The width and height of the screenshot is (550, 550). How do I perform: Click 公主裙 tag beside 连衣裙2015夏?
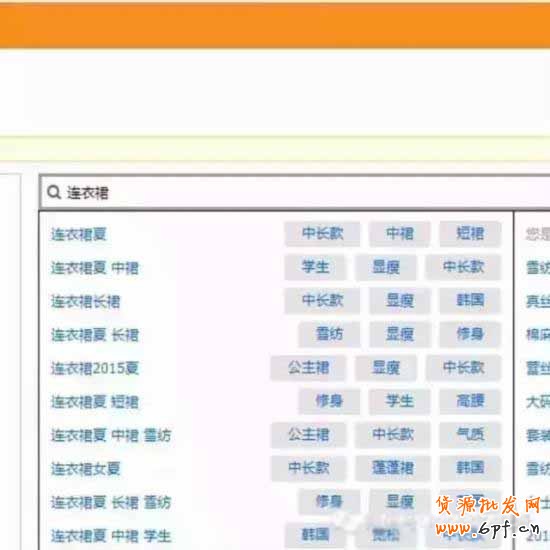(308, 368)
